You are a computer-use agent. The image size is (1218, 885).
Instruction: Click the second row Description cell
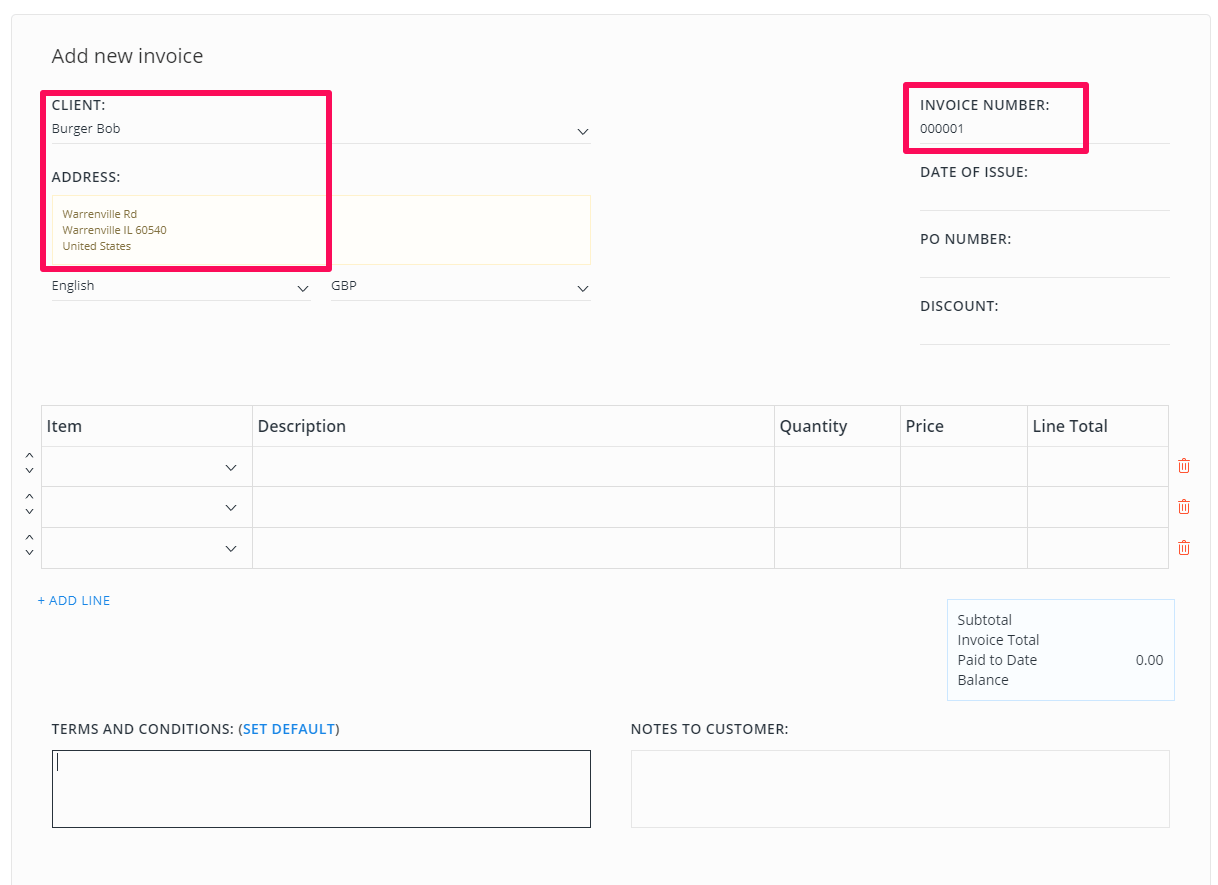click(513, 508)
